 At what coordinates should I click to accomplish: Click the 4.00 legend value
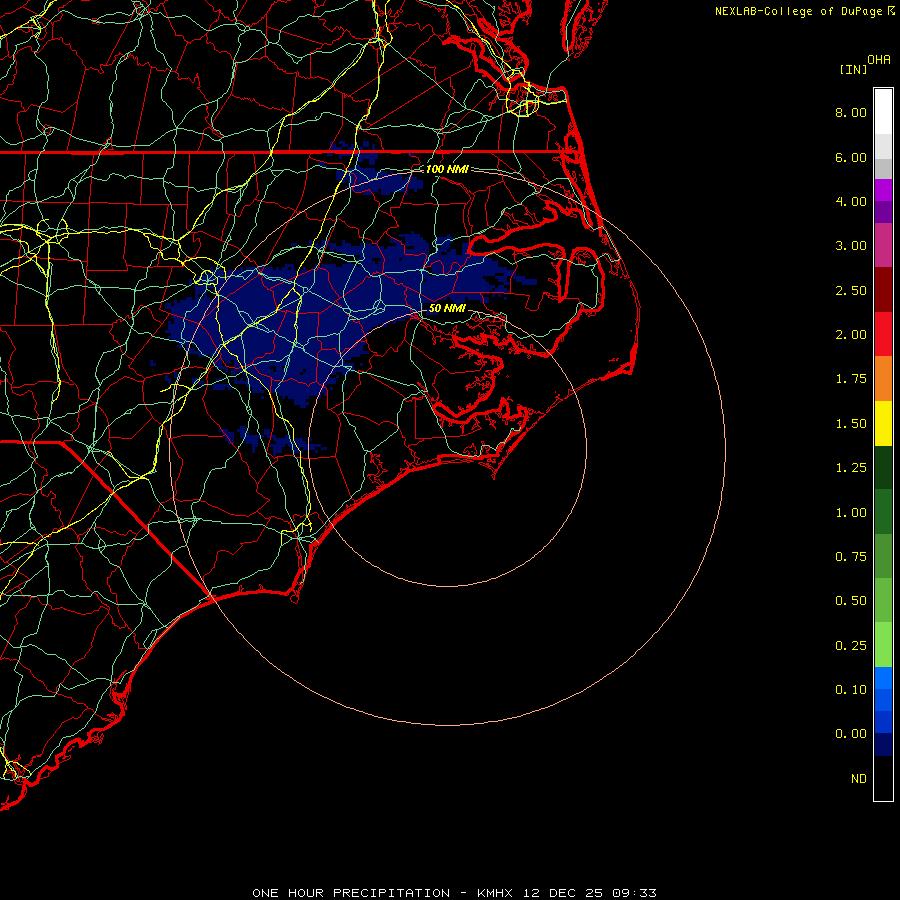point(851,201)
